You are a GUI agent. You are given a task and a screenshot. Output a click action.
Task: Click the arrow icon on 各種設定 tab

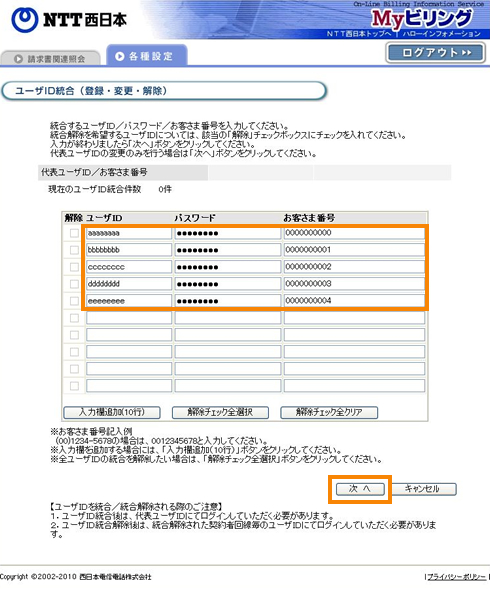click(119, 56)
